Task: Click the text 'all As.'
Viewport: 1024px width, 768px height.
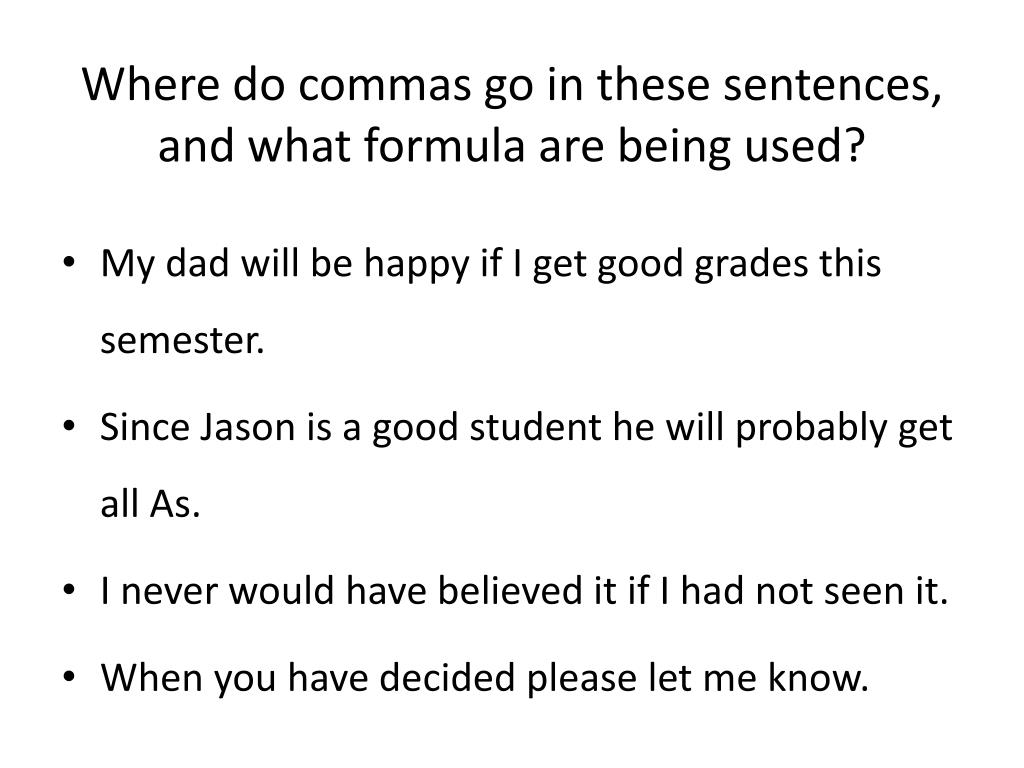Action: click(x=150, y=504)
